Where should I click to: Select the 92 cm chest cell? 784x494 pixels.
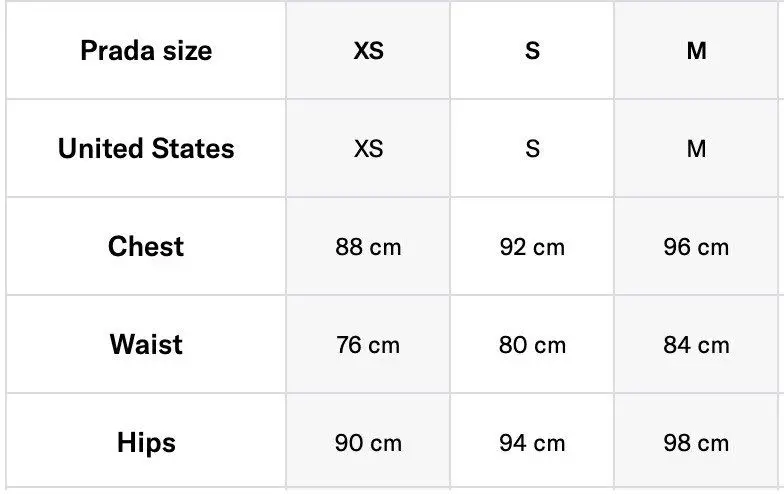(532, 247)
